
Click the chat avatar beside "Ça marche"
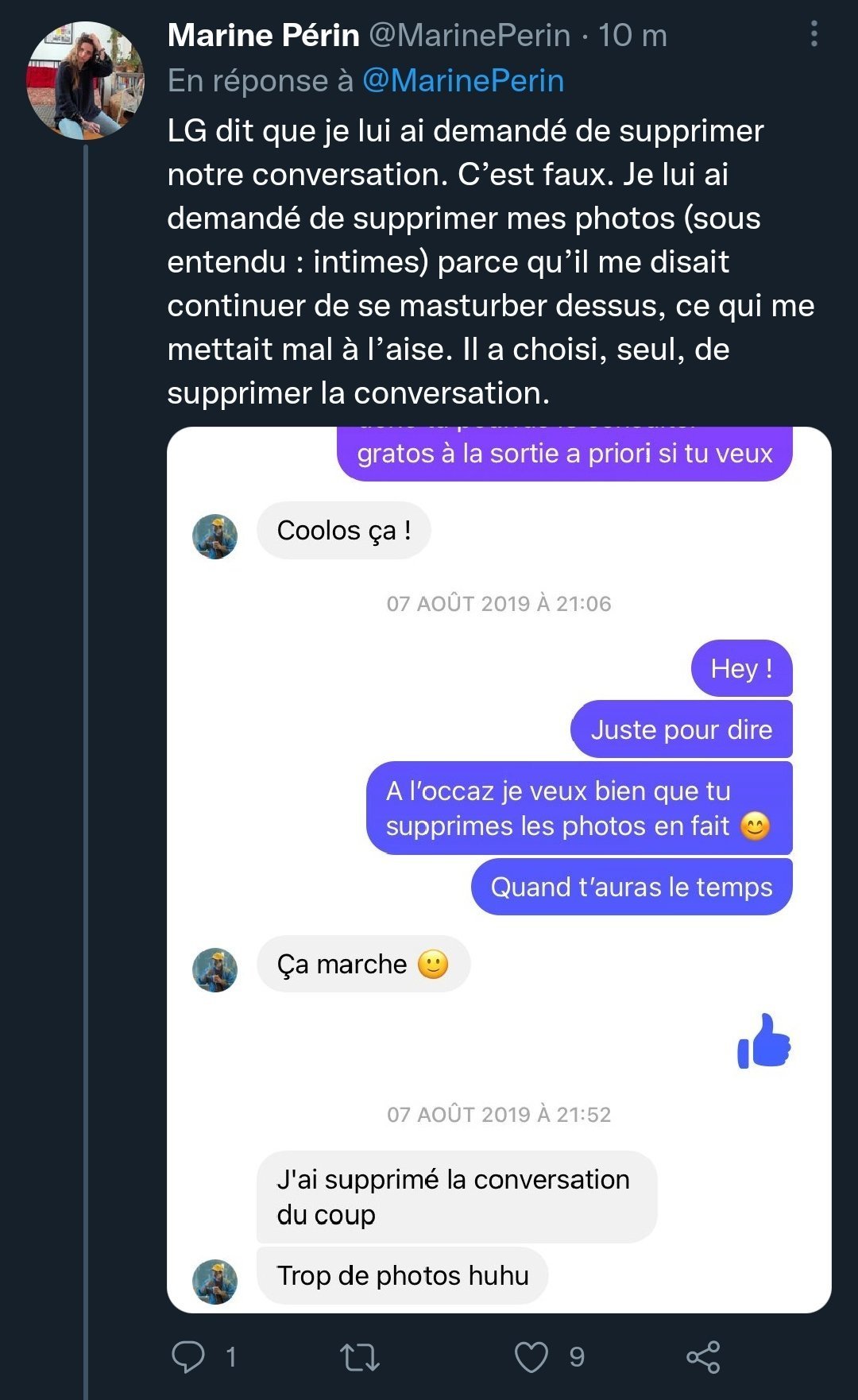[x=215, y=969]
